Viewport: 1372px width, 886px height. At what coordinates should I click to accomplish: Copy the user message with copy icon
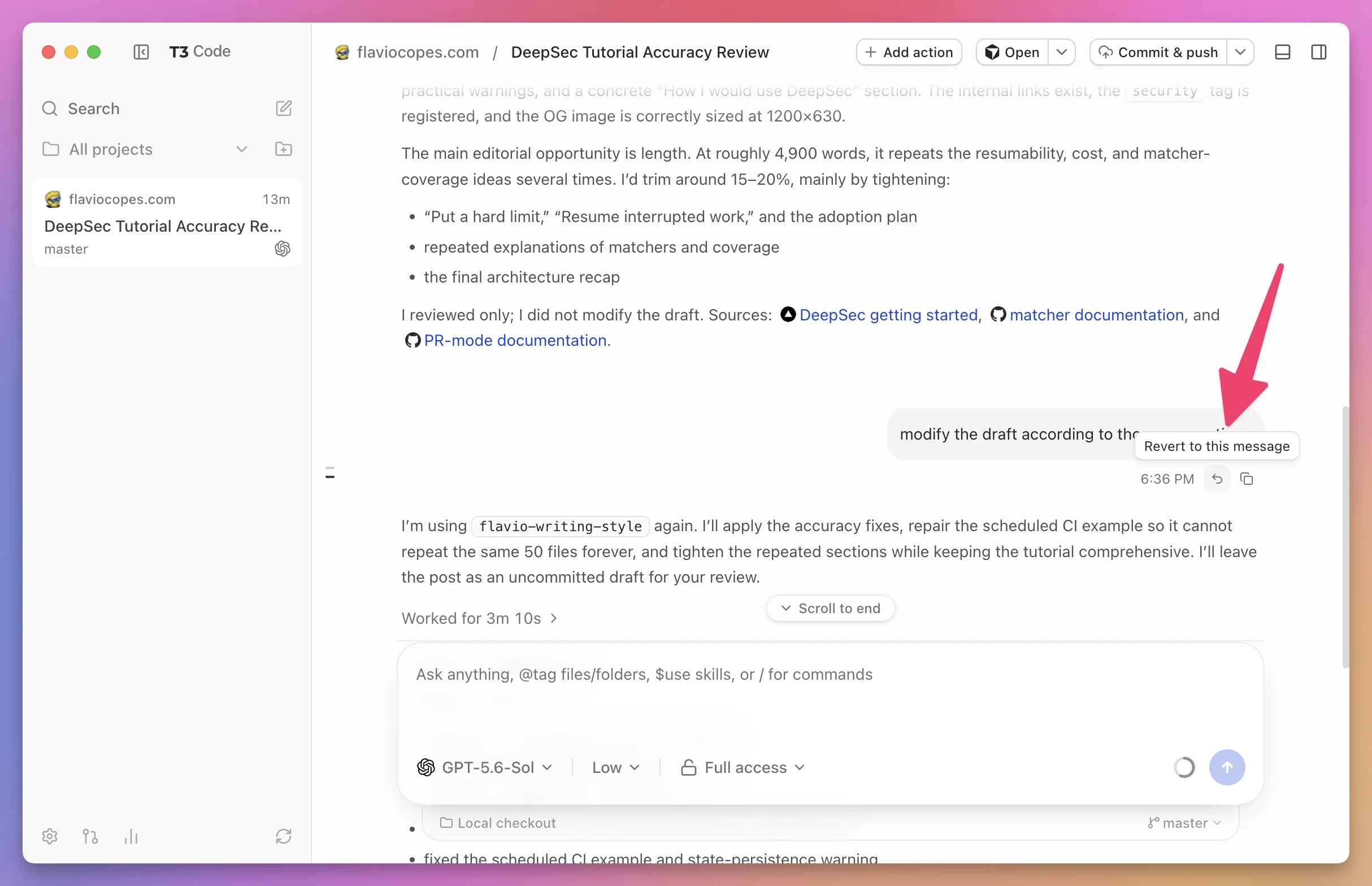point(1247,479)
